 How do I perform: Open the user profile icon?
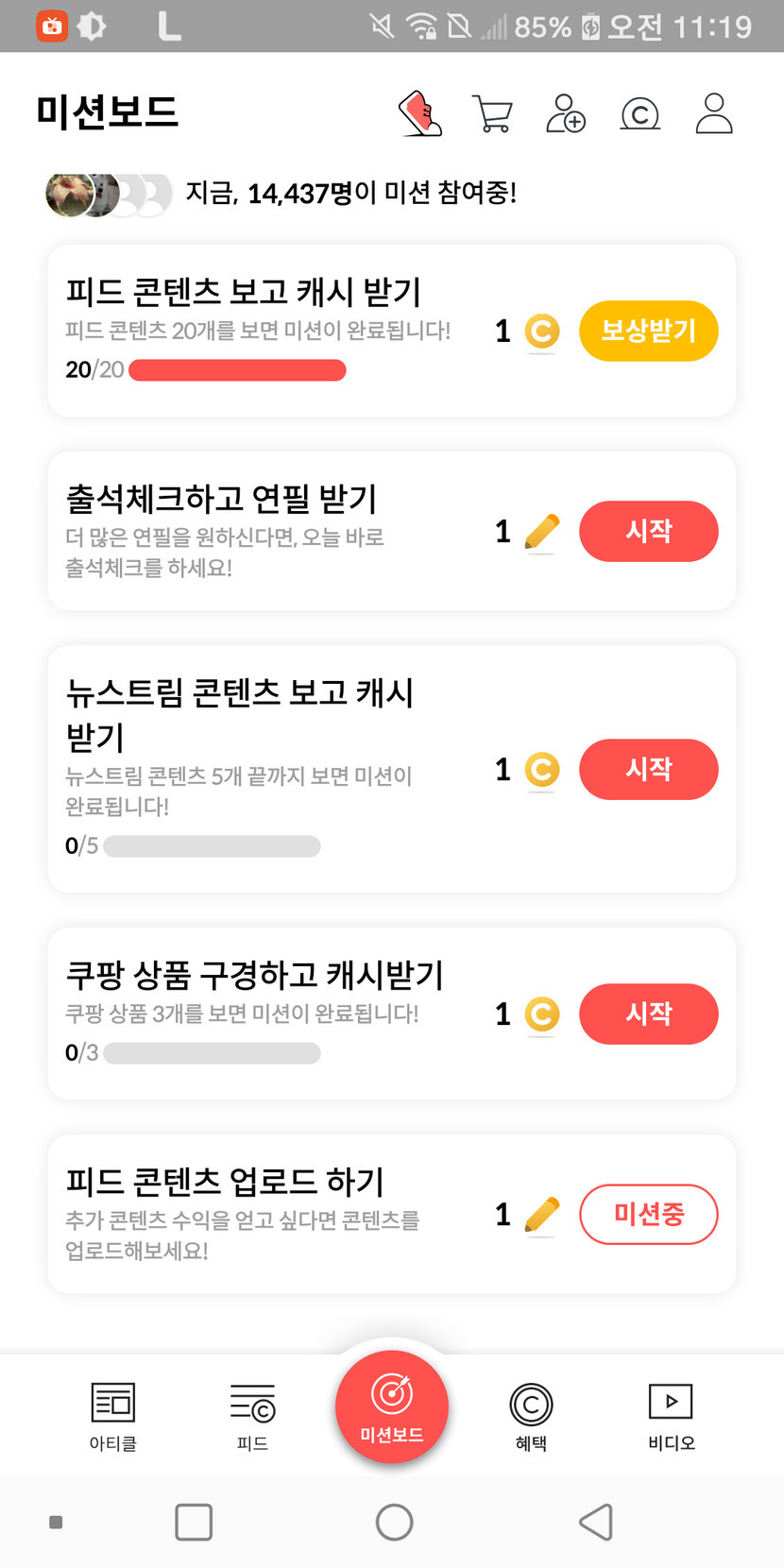coord(714,114)
